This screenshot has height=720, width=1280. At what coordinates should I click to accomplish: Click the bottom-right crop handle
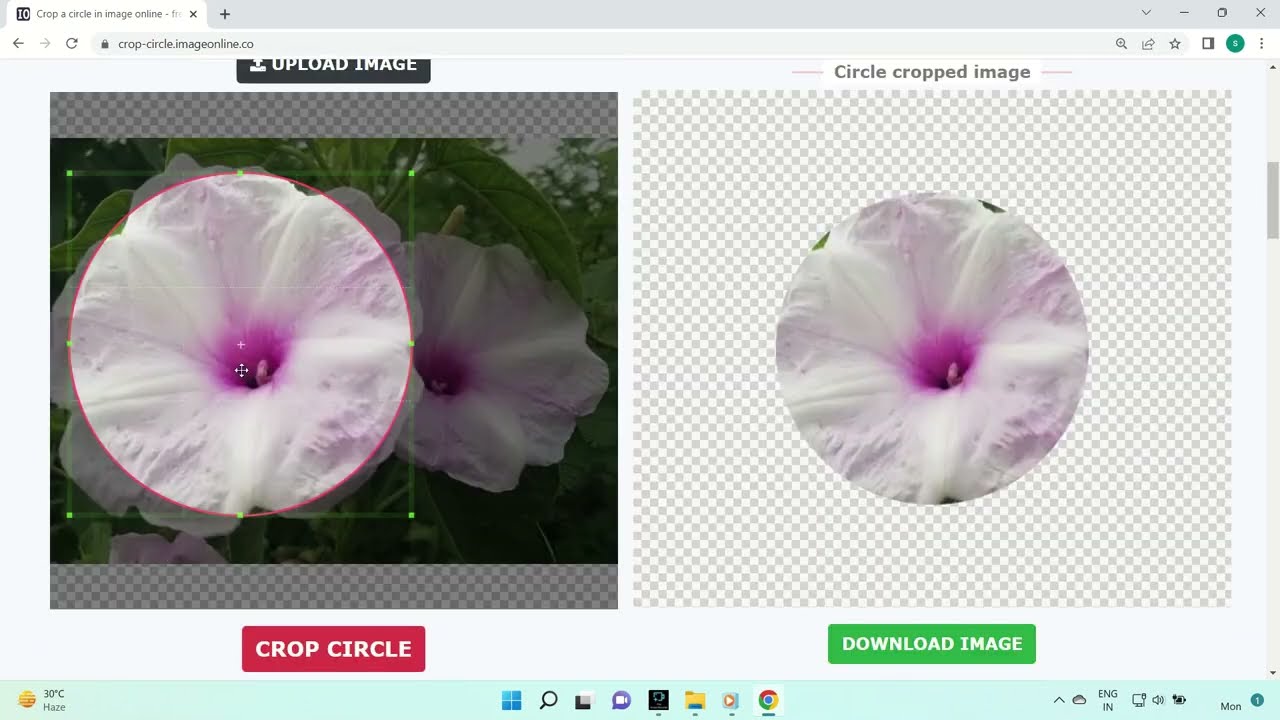click(412, 515)
